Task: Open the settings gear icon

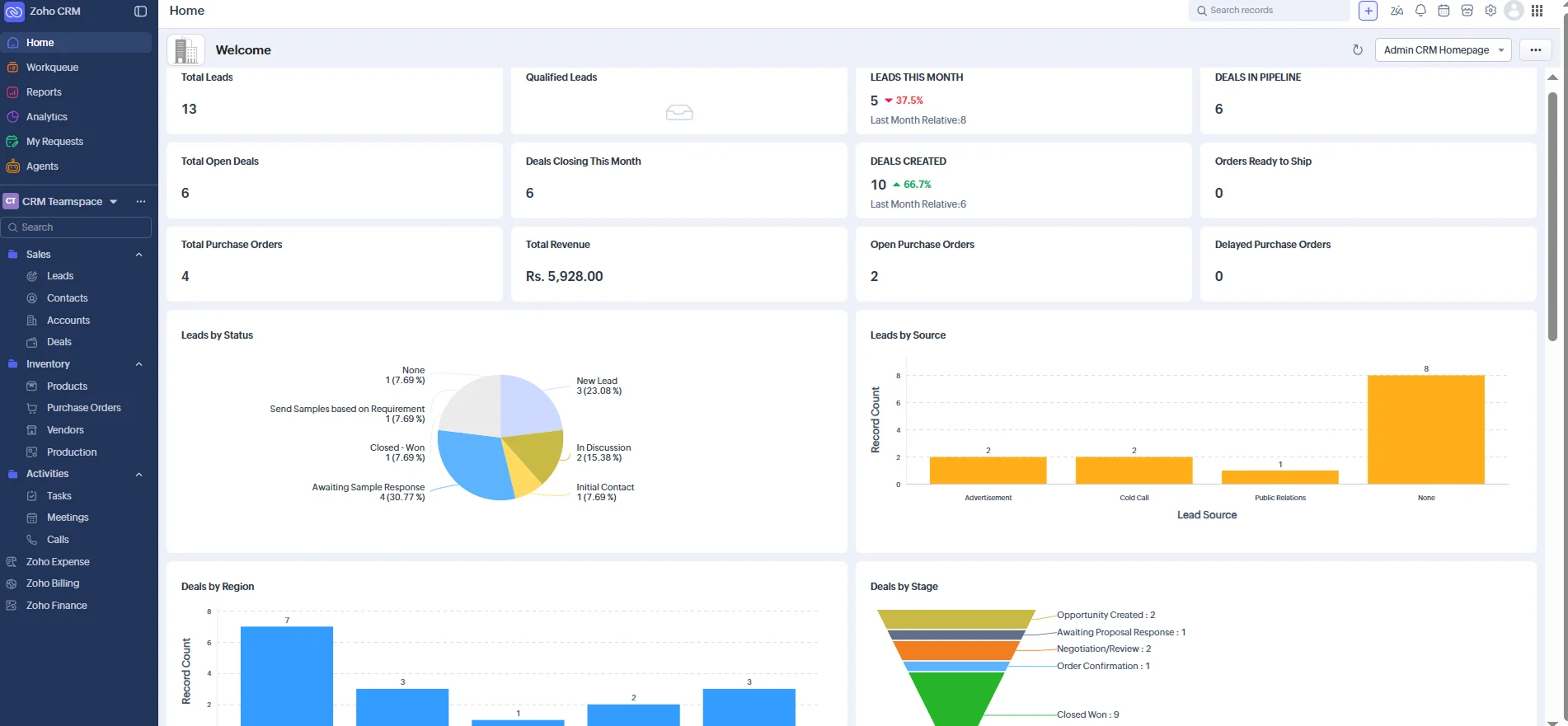Action: tap(1491, 11)
